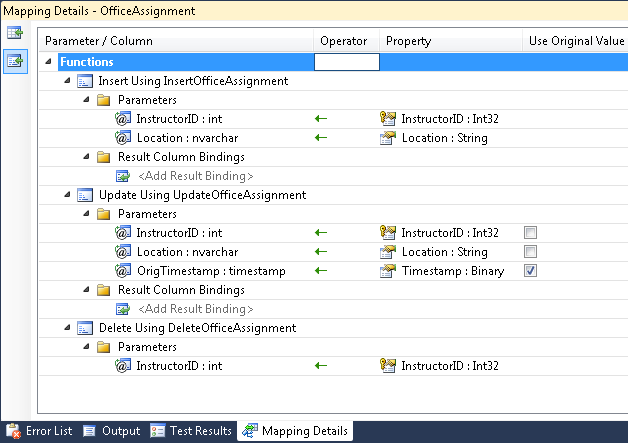Click the Update Using UpdateOfficeAssignment function icon
Viewport: 628px width, 443px height.
click(86, 195)
